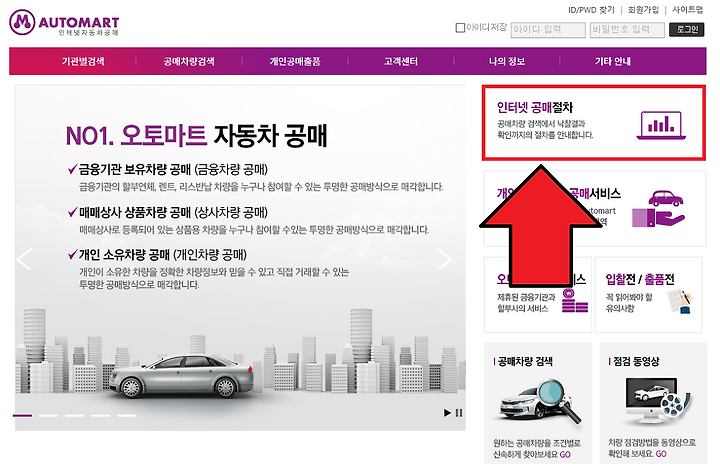Open the 공매차량검색 menu
Viewport: 720px width, 464px height.
[189, 61]
